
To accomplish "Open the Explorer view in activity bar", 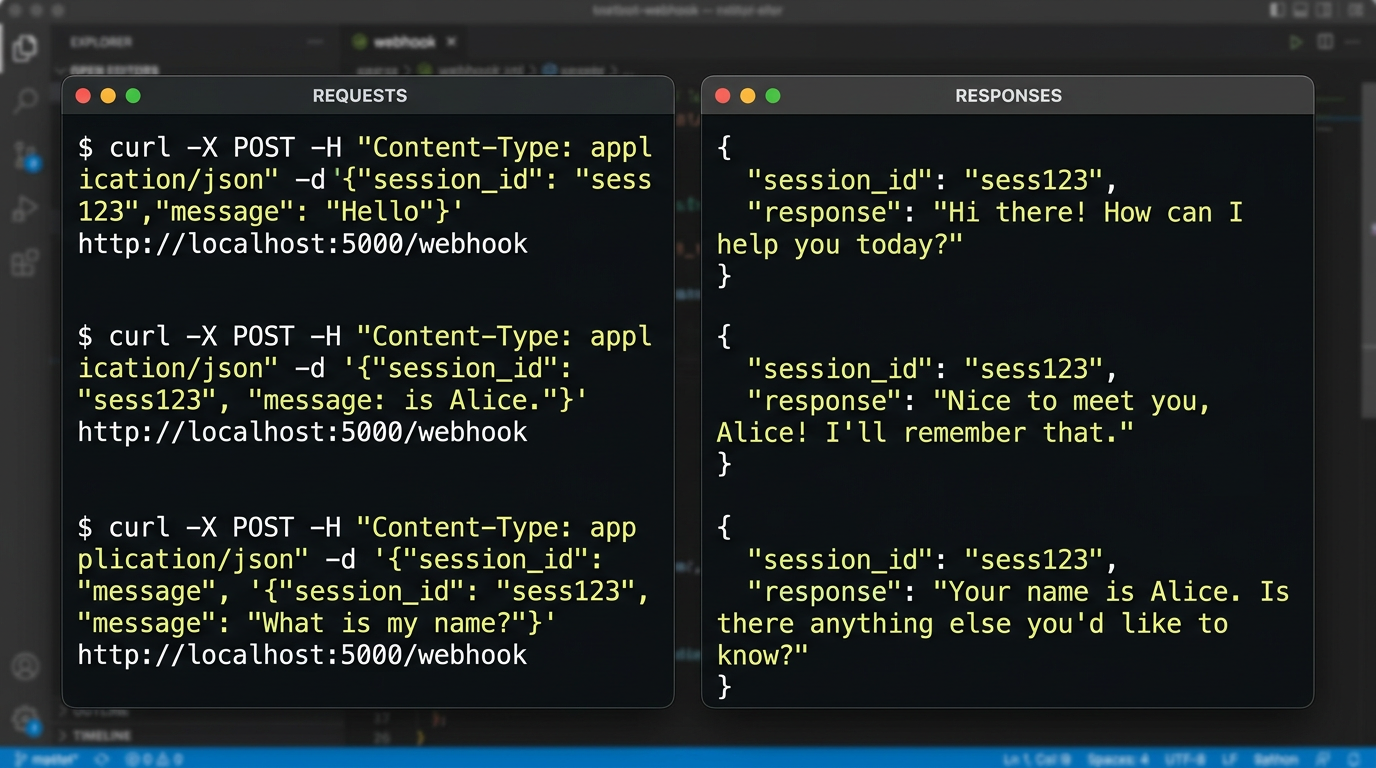I will pos(25,47).
